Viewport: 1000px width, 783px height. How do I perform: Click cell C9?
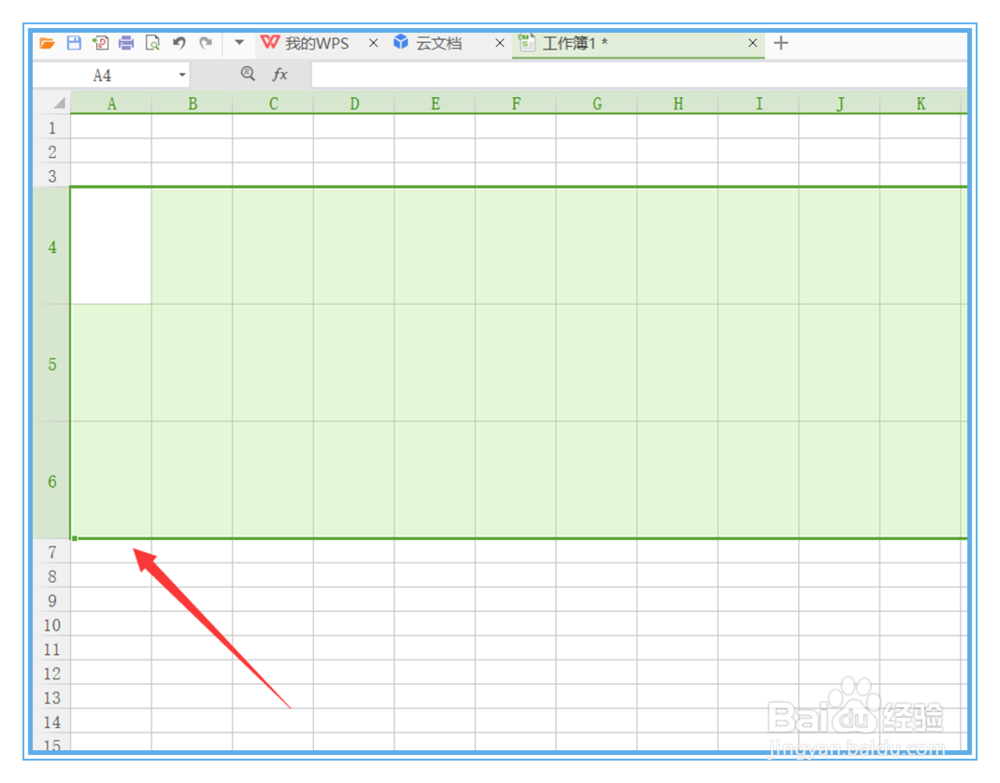pyautogui.click(x=273, y=600)
